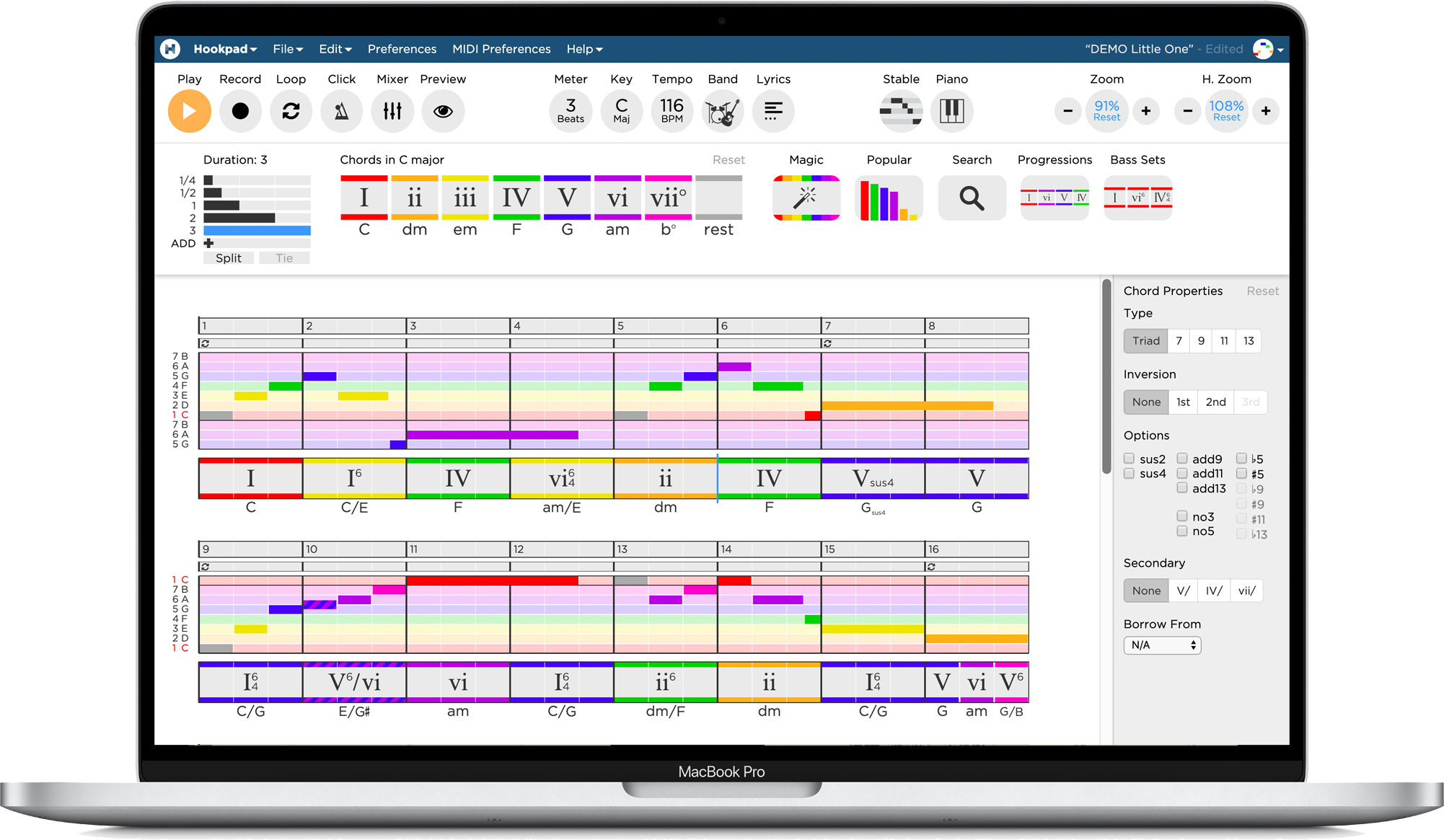Open the File dropdown menu
The height and width of the screenshot is (840, 1444).
288,49
